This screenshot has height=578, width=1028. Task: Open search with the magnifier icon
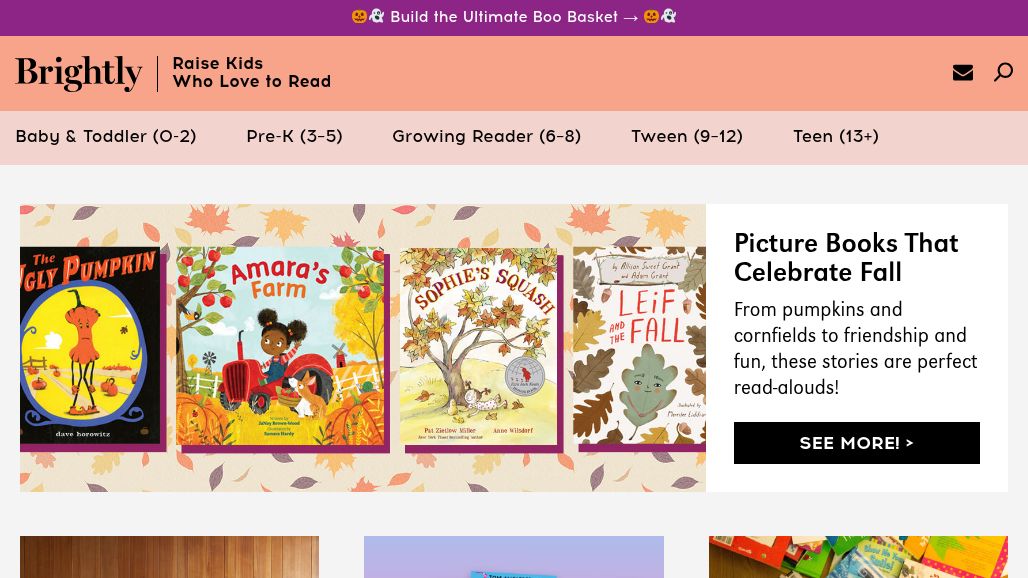(1003, 72)
